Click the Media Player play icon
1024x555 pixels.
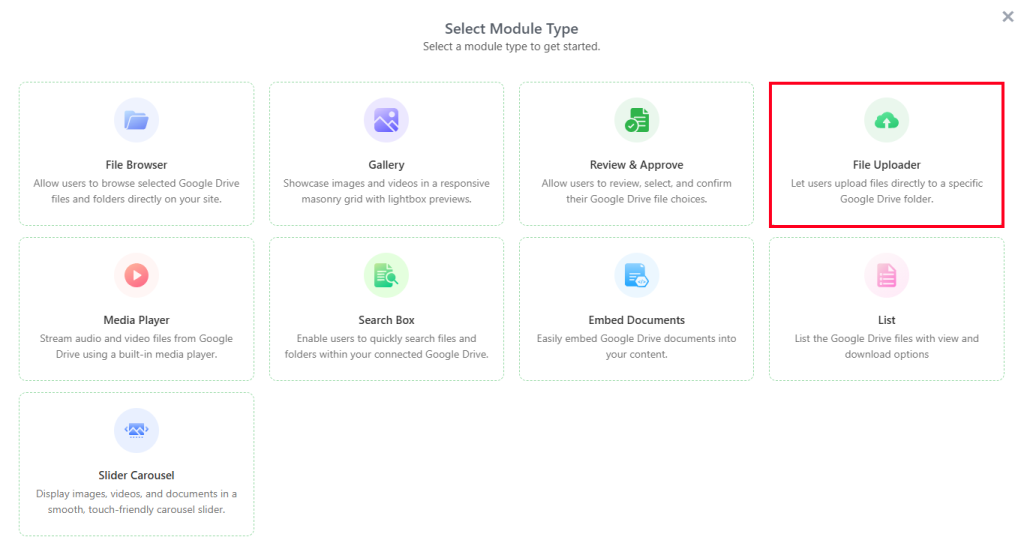(136, 276)
